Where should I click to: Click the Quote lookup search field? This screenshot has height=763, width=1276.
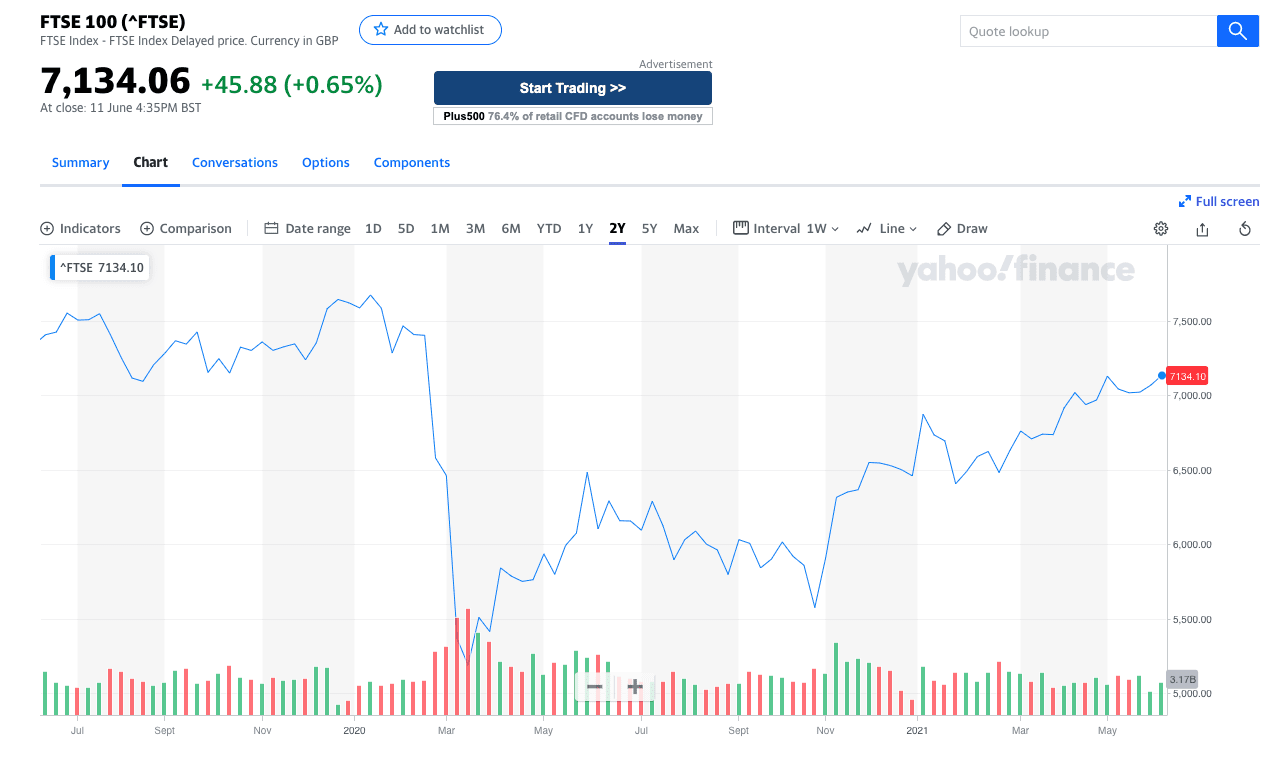1087,31
